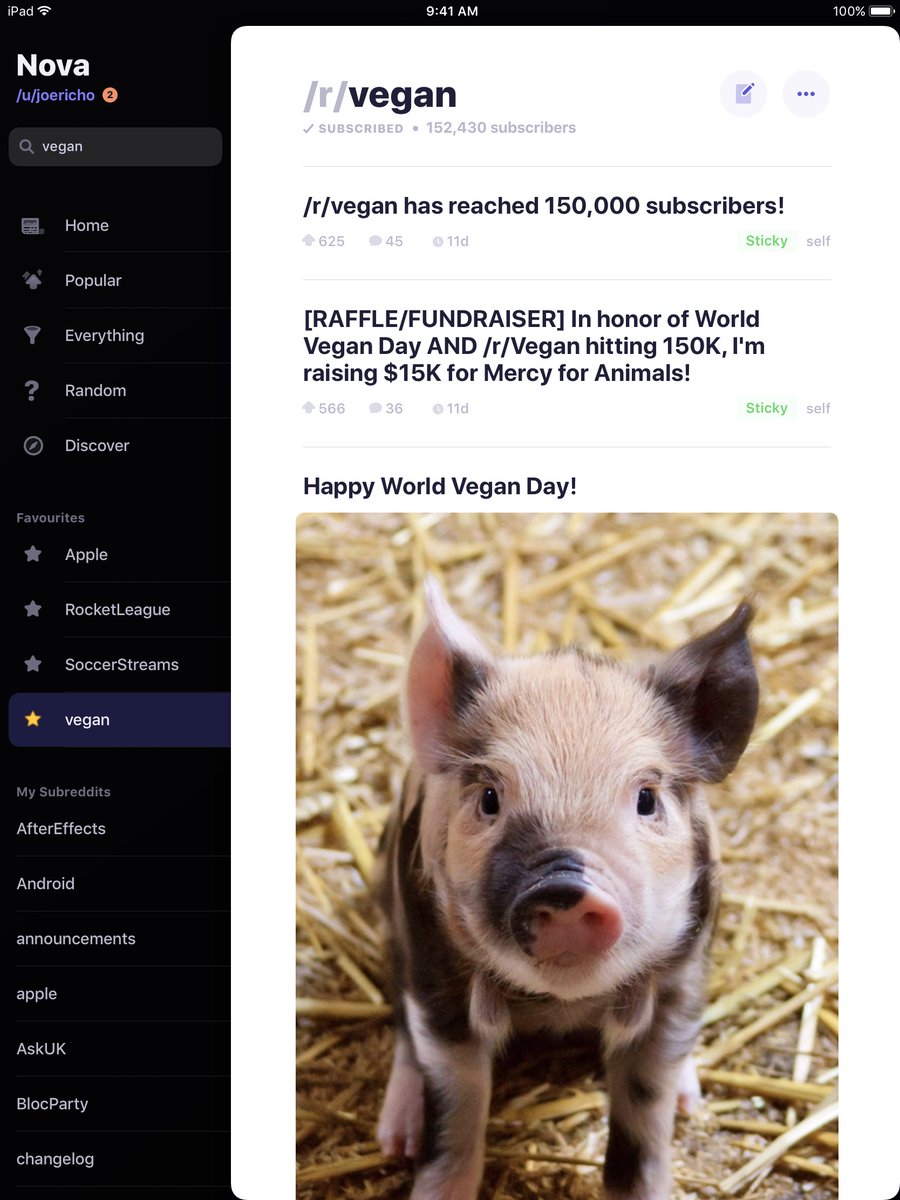Open the 'Happy World Vegan Day!' post title

[440, 487]
